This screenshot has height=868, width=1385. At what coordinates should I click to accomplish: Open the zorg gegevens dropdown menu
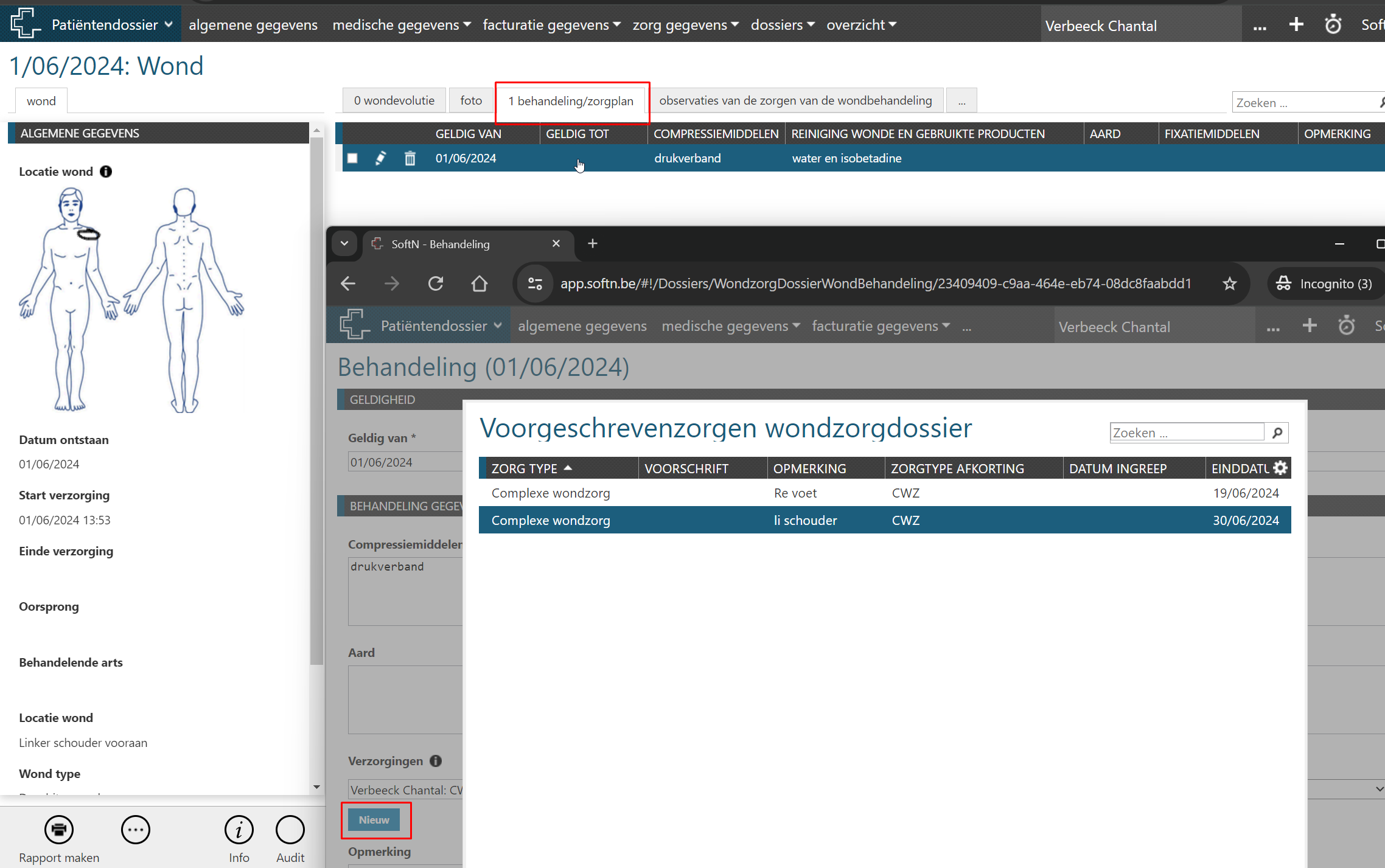point(685,25)
